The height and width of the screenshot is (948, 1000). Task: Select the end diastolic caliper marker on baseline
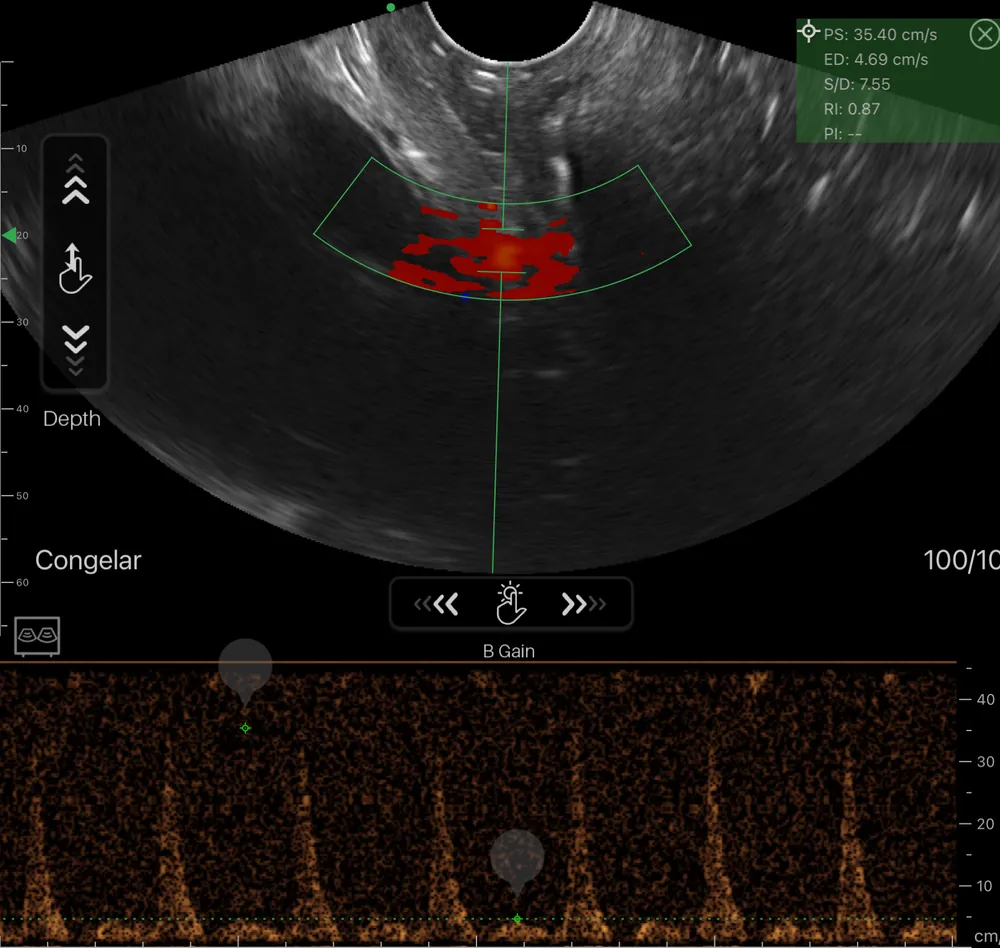[x=517, y=919]
